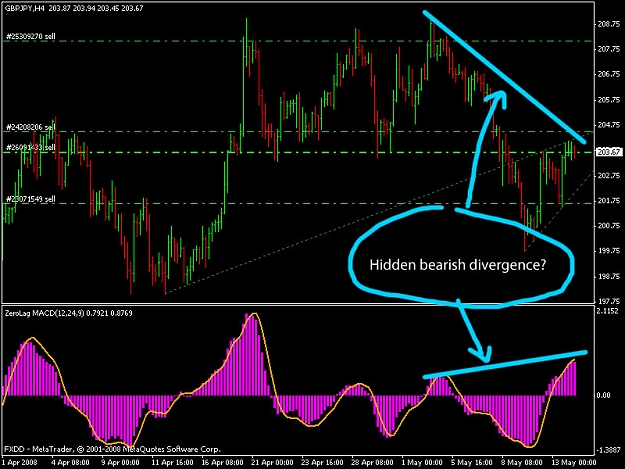Click the 8 May 08:00 time label

[522, 463]
